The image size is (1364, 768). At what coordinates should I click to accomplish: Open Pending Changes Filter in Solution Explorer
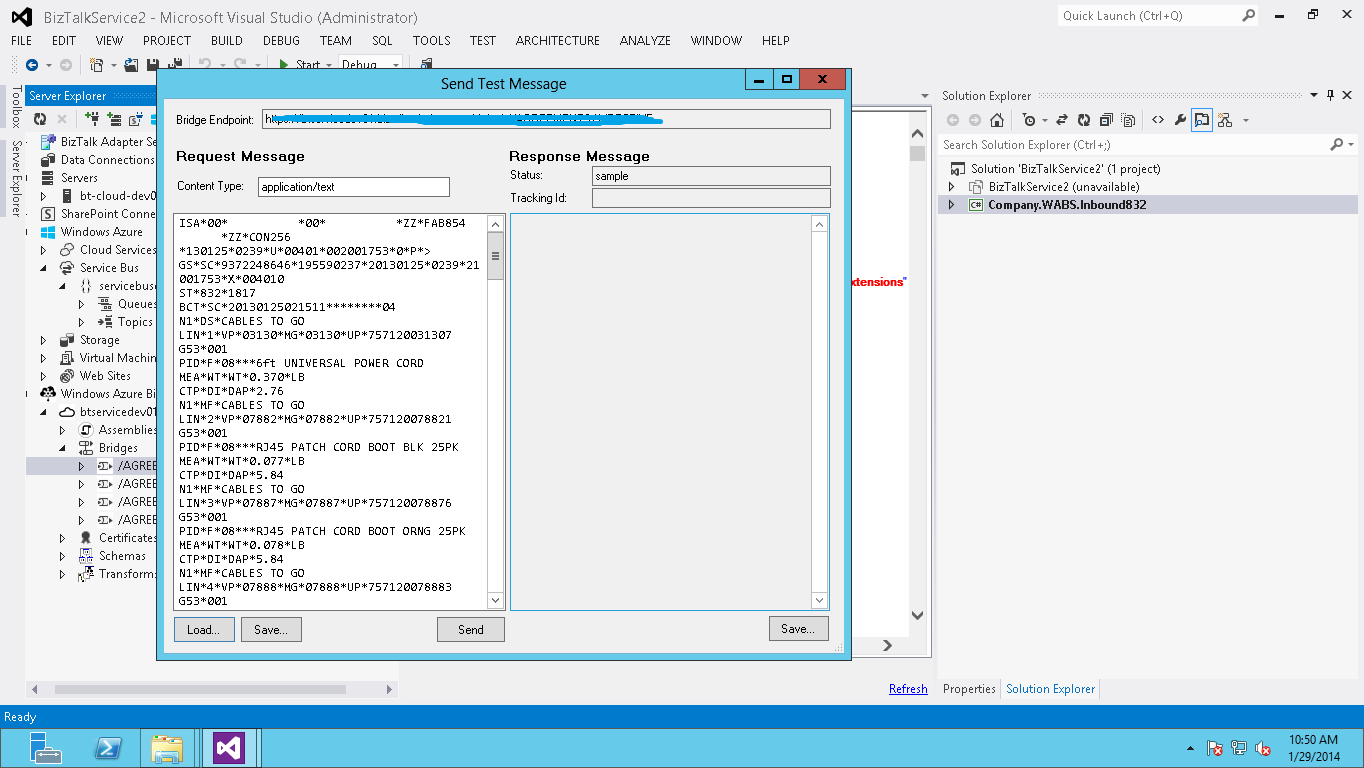coord(1030,120)
